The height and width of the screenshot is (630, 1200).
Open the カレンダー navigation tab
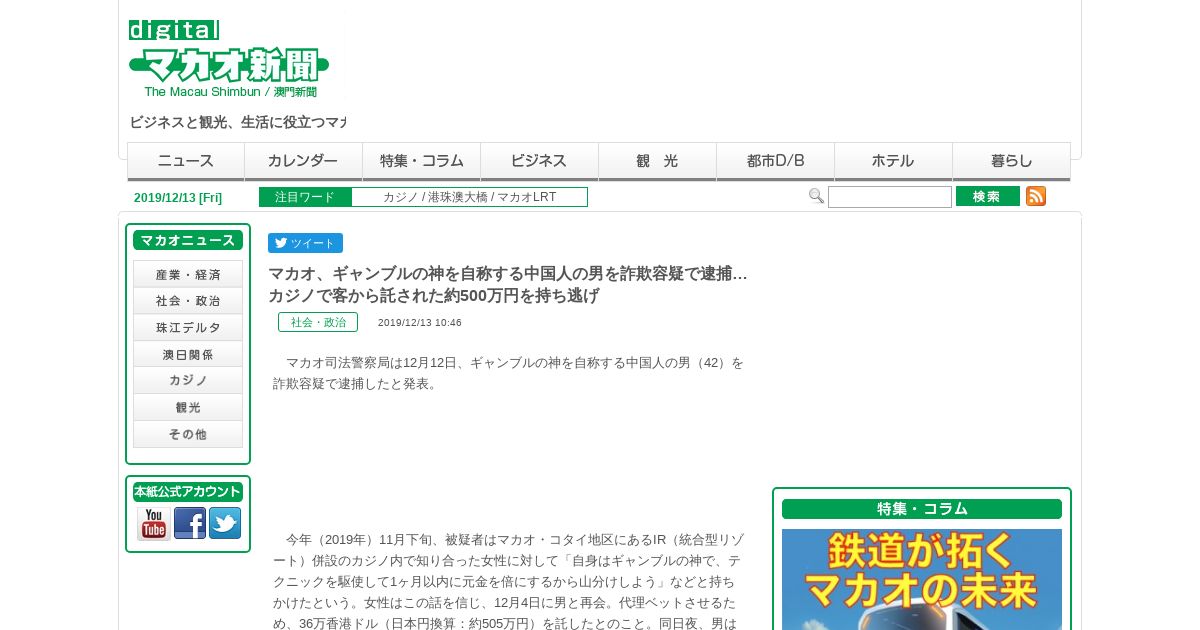point(303,161)
